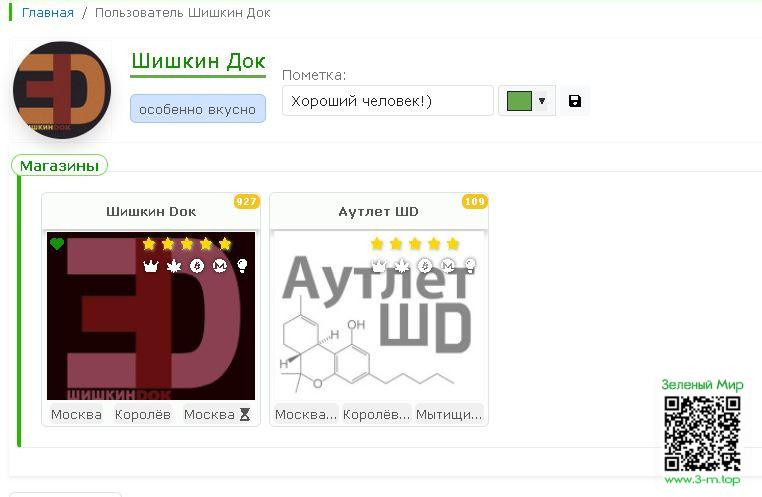Select the Мытищи city tag under Аутлет ШД

[x=449, y=414]
